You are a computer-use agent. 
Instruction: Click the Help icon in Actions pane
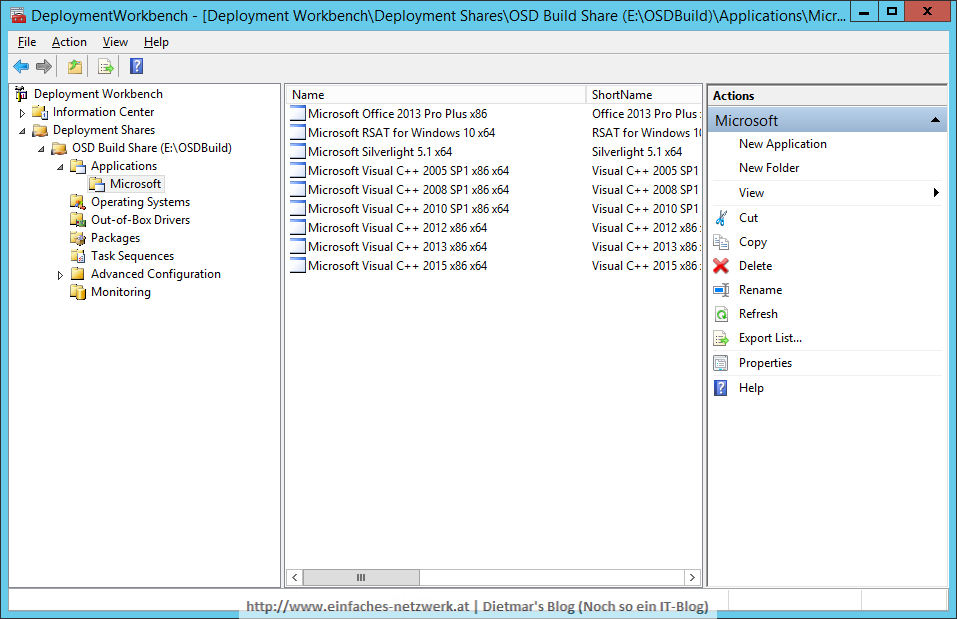pos(721,388)
